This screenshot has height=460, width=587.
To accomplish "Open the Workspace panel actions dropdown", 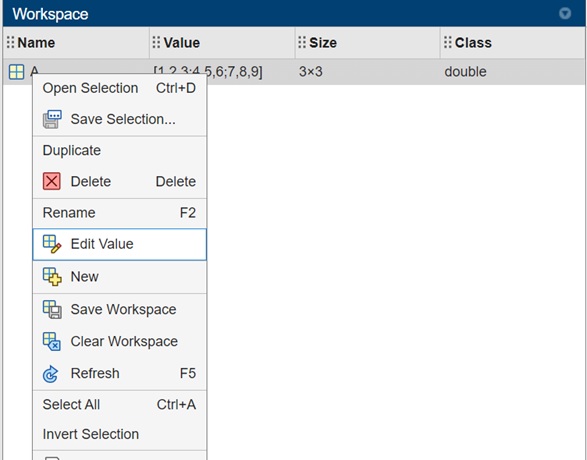I will tap(565, 13).
